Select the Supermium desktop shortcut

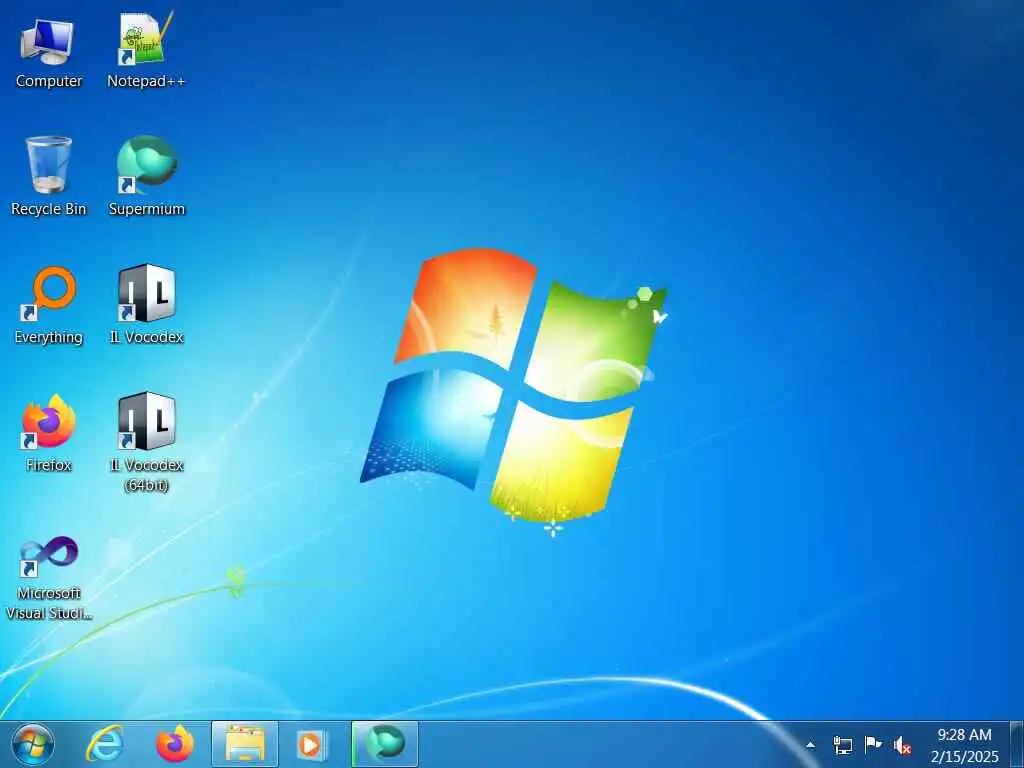coord(146,176)
